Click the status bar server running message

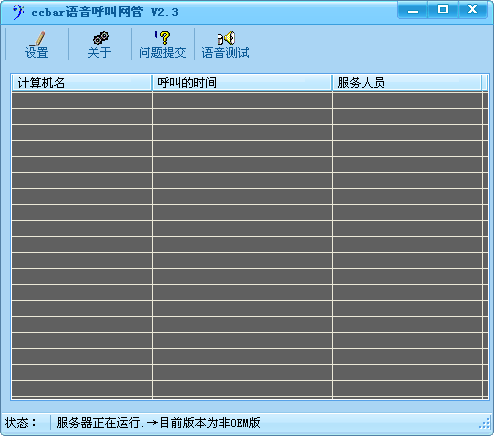[x=158, y=423]
